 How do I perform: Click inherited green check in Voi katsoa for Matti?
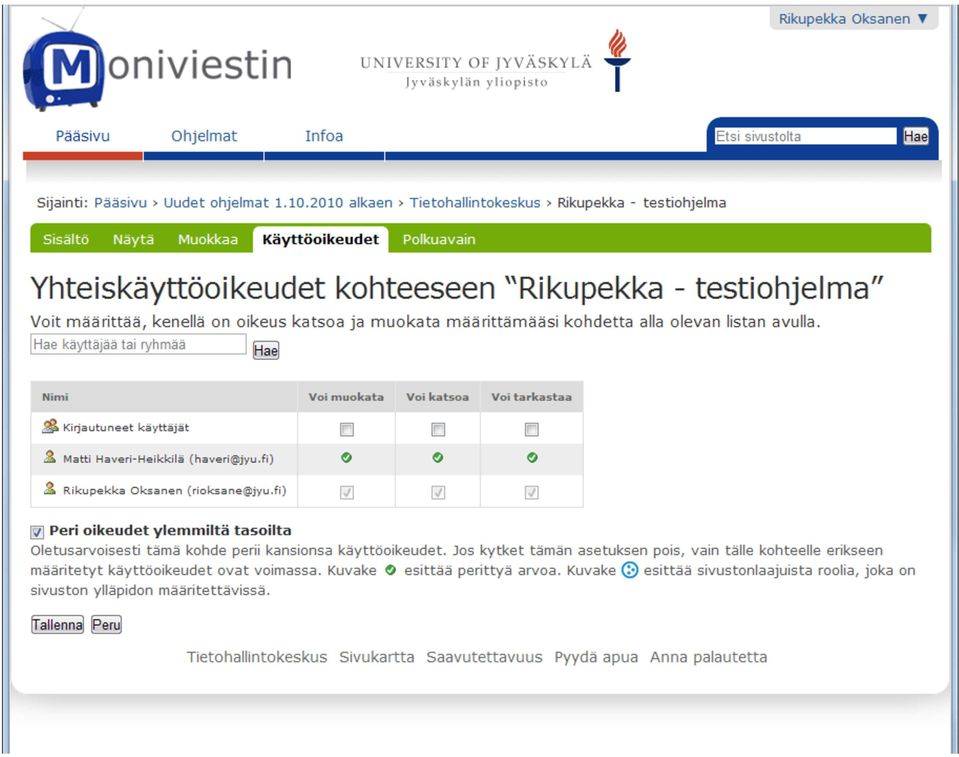437,457
